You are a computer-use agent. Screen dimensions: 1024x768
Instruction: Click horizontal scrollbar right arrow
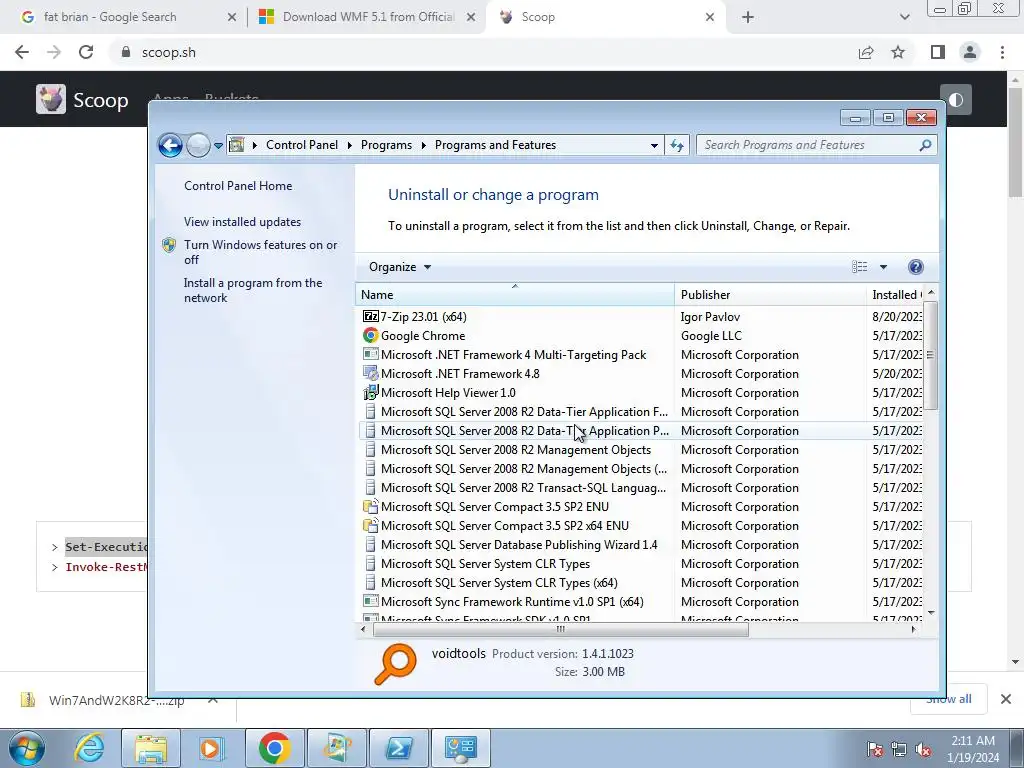pos(914,630)
